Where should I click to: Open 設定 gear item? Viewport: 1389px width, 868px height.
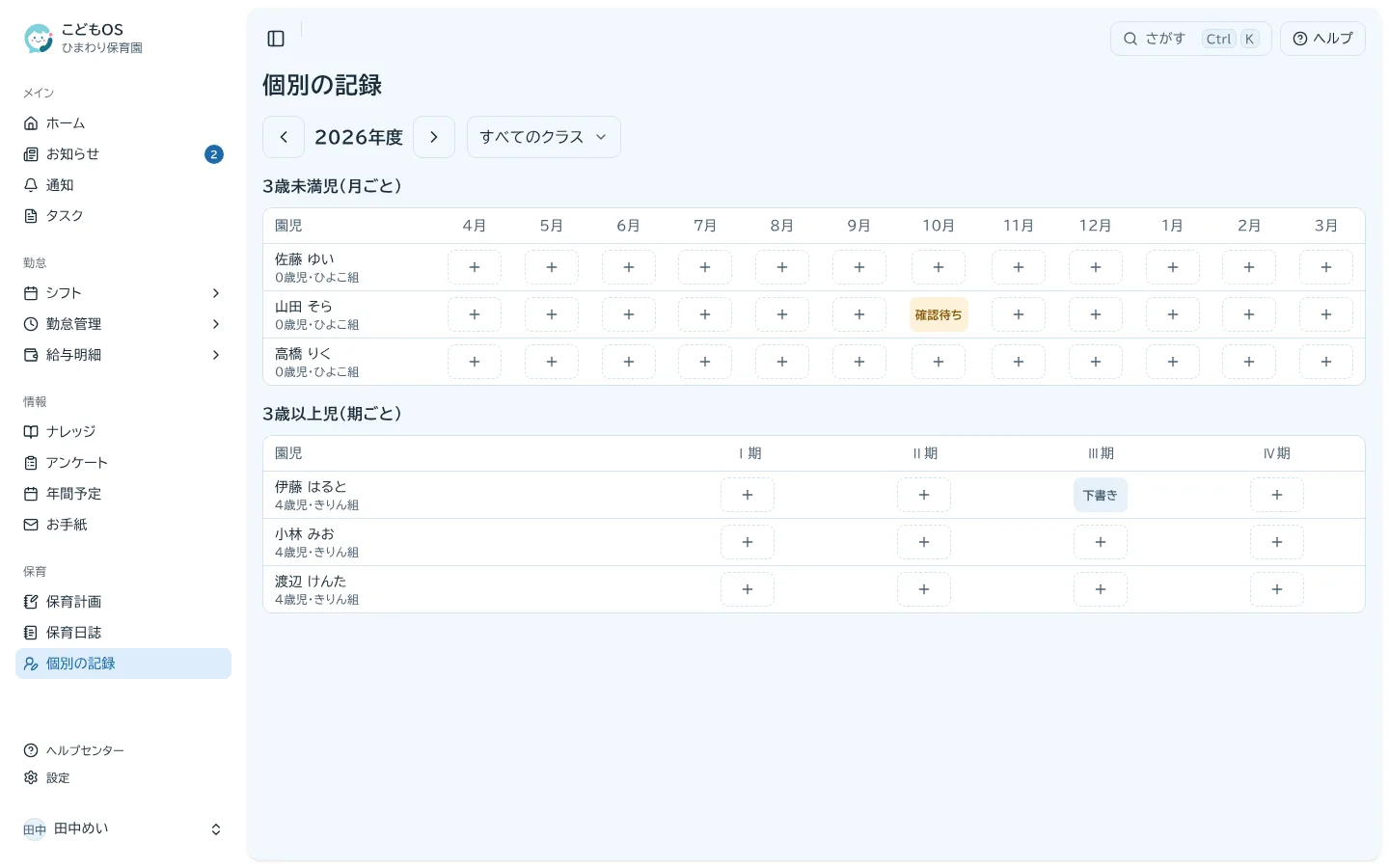(123, 777)
